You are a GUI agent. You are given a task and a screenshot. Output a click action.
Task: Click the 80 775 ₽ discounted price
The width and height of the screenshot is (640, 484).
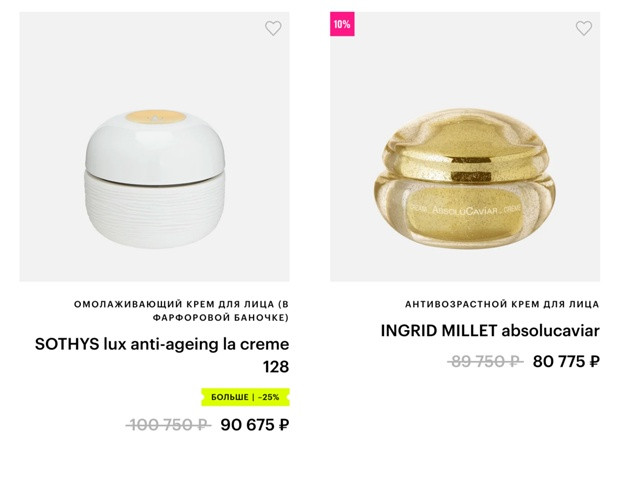pos(566,361)
